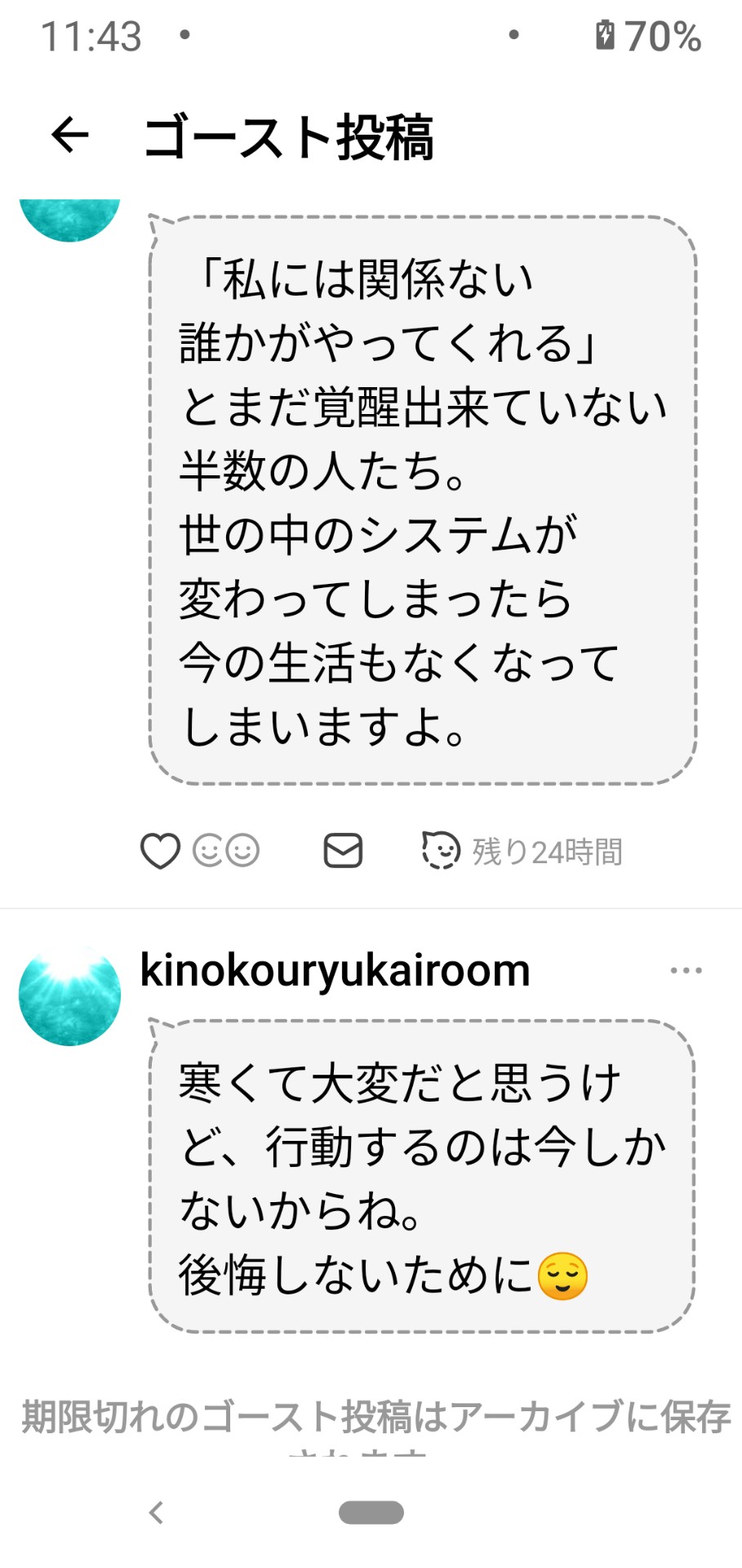Open the envelope message icon
Screen dimensions: 742x1568
click(343, 850)
